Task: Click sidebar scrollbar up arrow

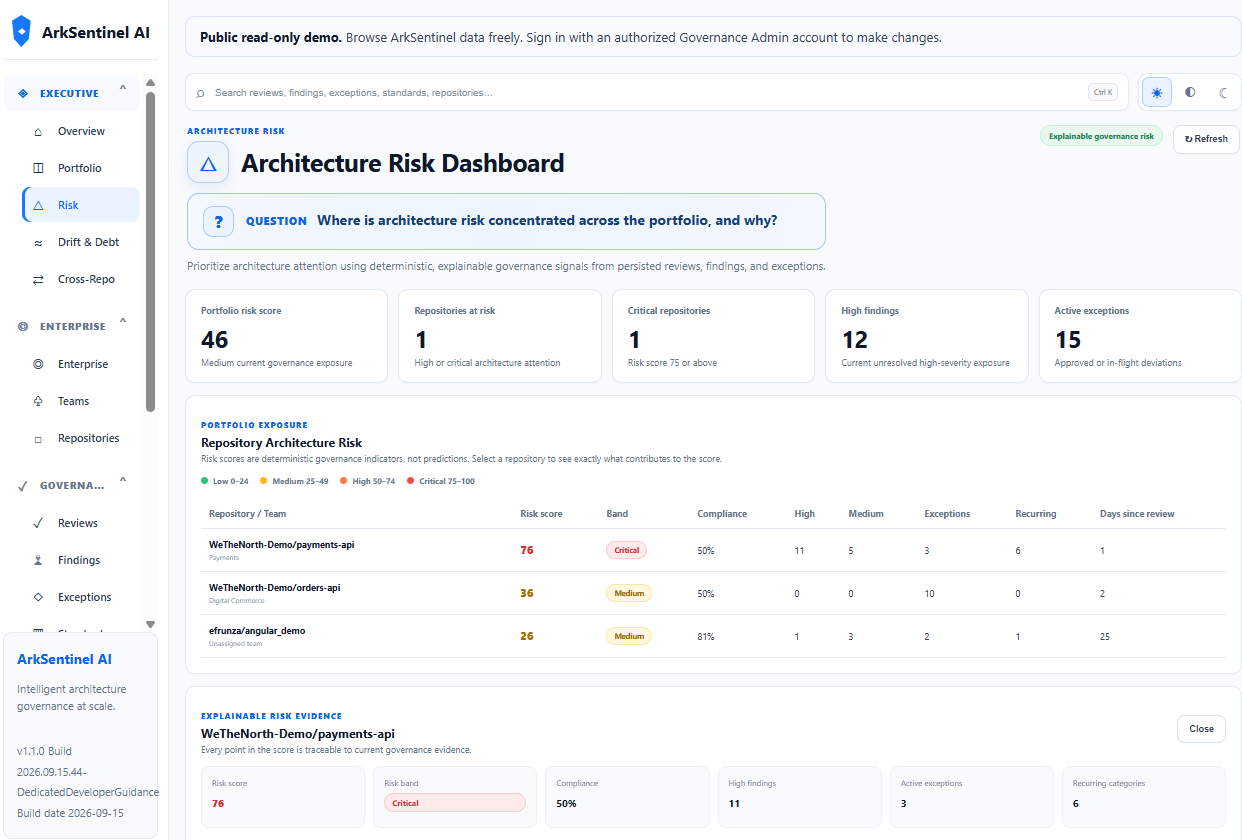Action: tap(150, 83)
